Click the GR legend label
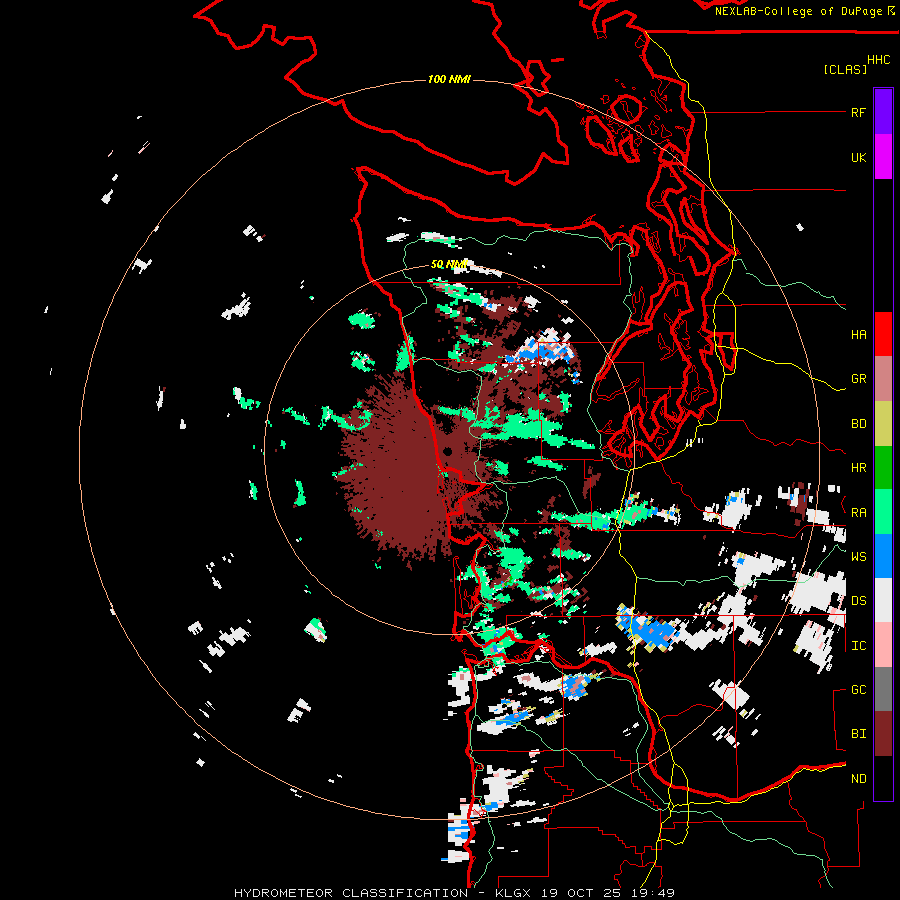 tap(858, 379)
